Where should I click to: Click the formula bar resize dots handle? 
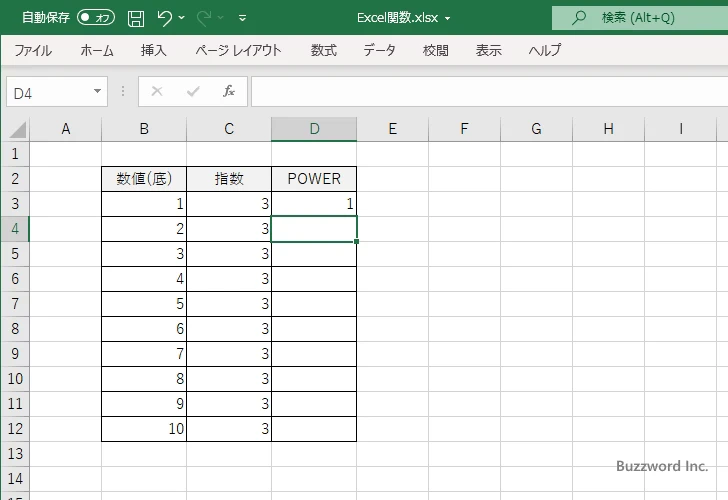point(123,91)
